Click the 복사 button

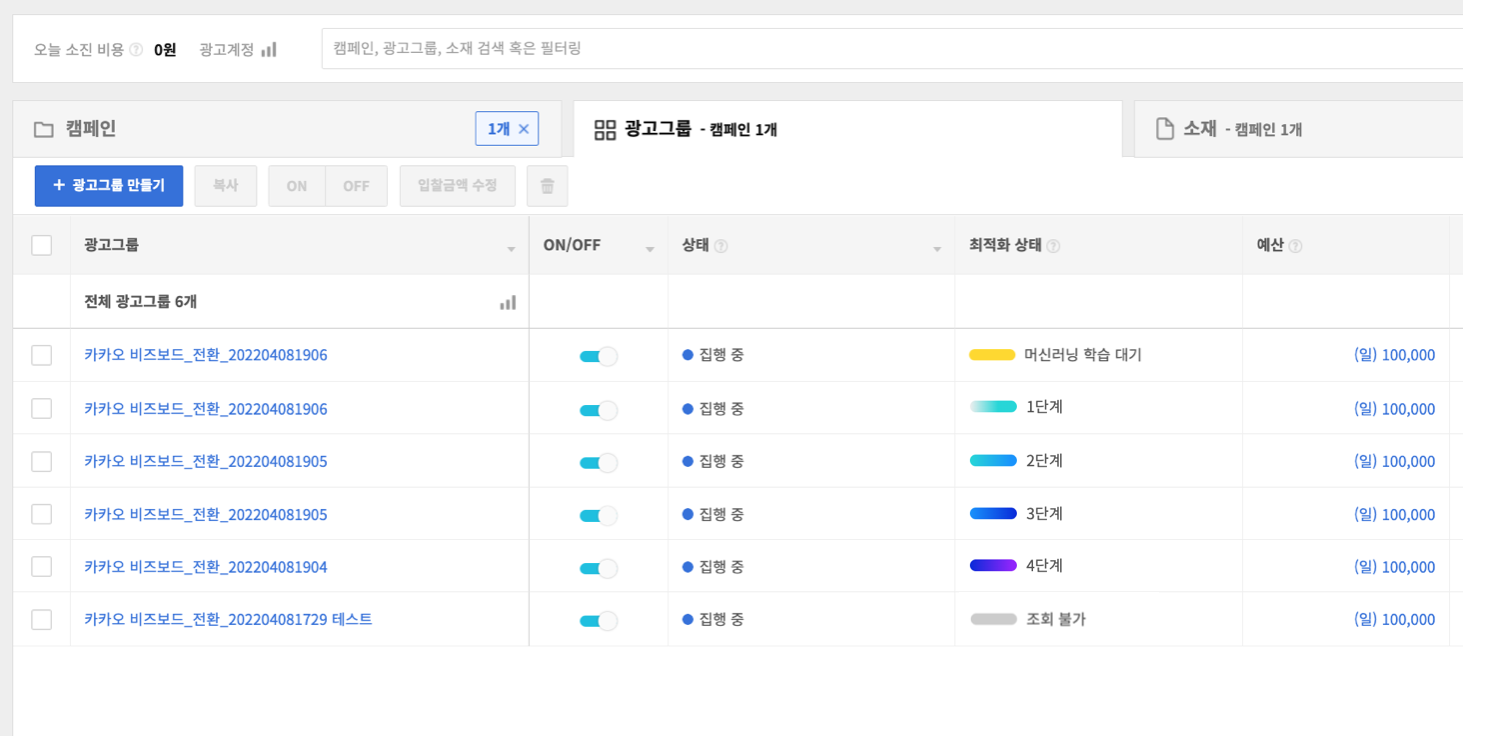click(226, 186)
